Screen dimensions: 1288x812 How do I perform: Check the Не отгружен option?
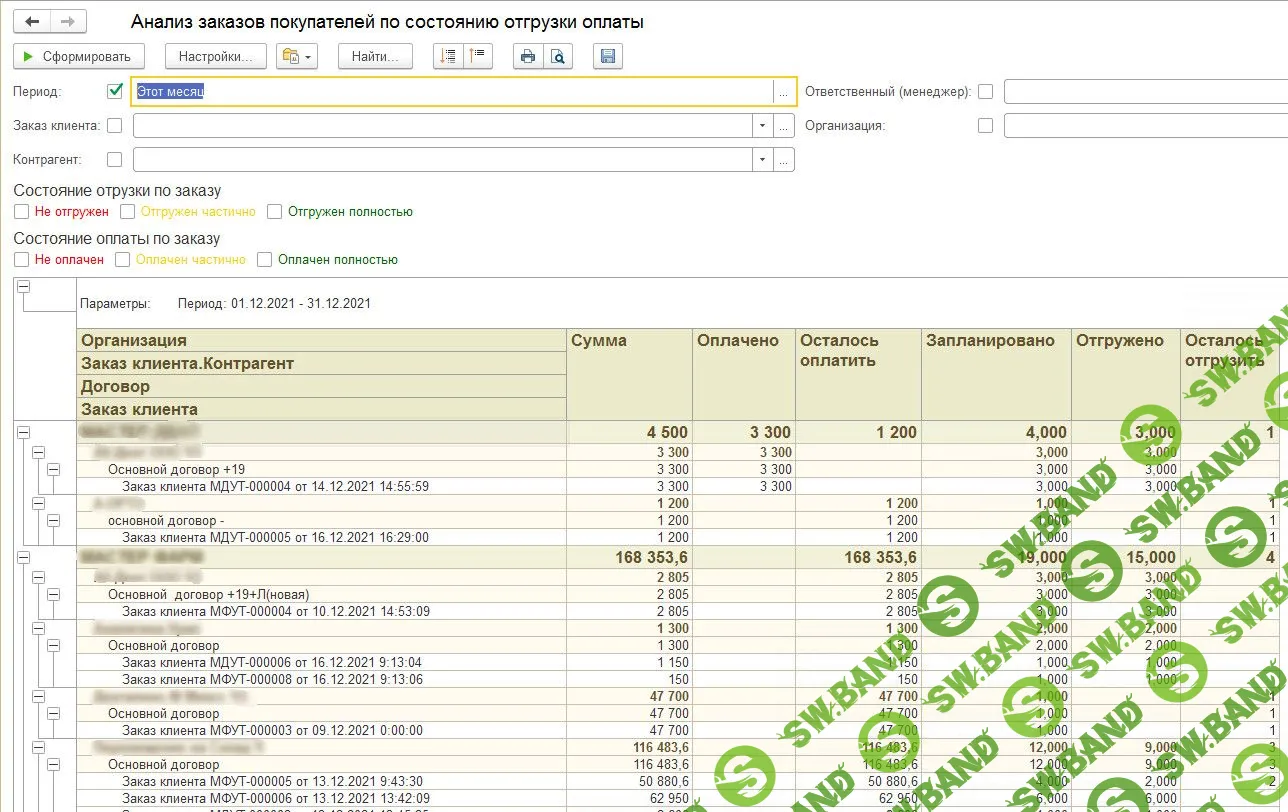pos(21,212)
